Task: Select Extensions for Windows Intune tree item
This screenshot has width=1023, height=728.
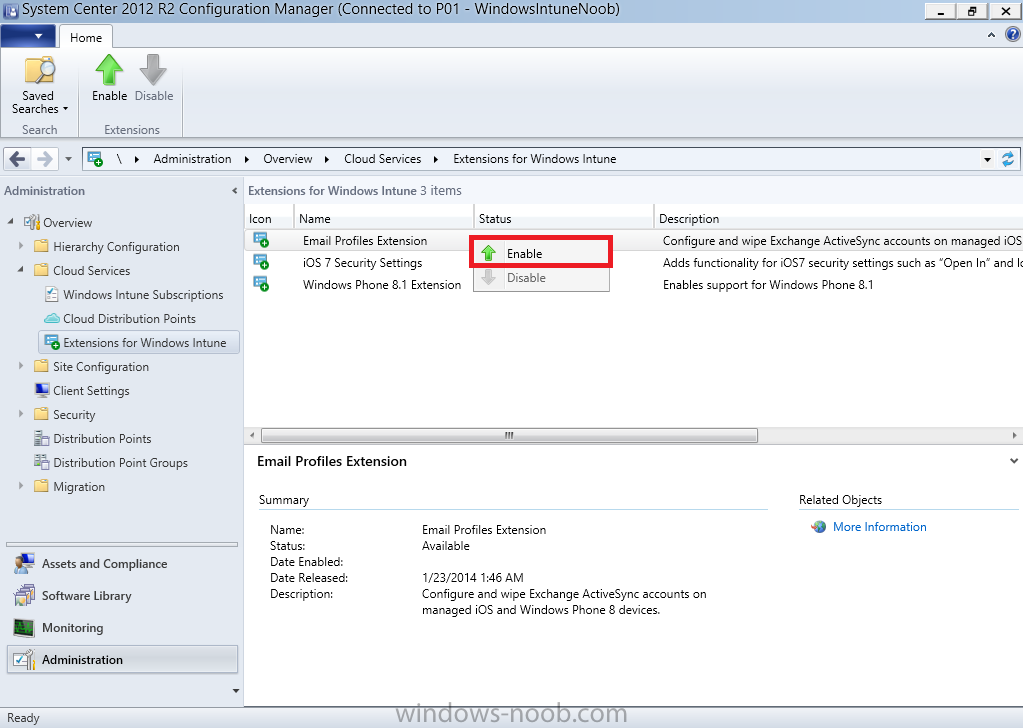Action: (139, 342)
